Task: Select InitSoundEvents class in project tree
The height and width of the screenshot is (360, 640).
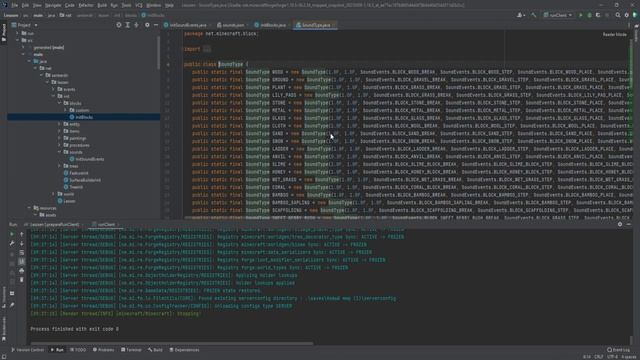Action: point(87,159)
